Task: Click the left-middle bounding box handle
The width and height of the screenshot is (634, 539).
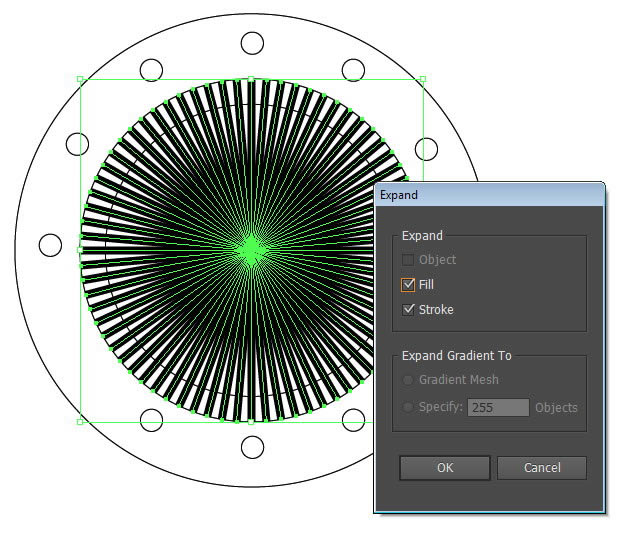Action: point(80,250)
